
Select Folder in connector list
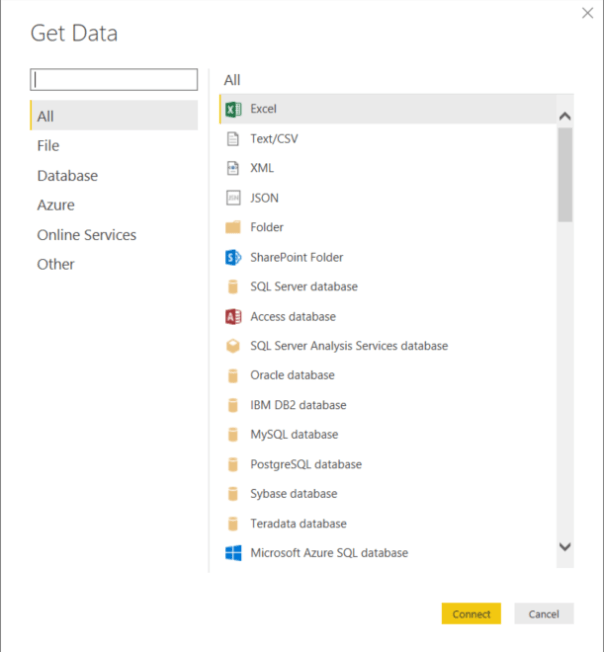(267, 227)
